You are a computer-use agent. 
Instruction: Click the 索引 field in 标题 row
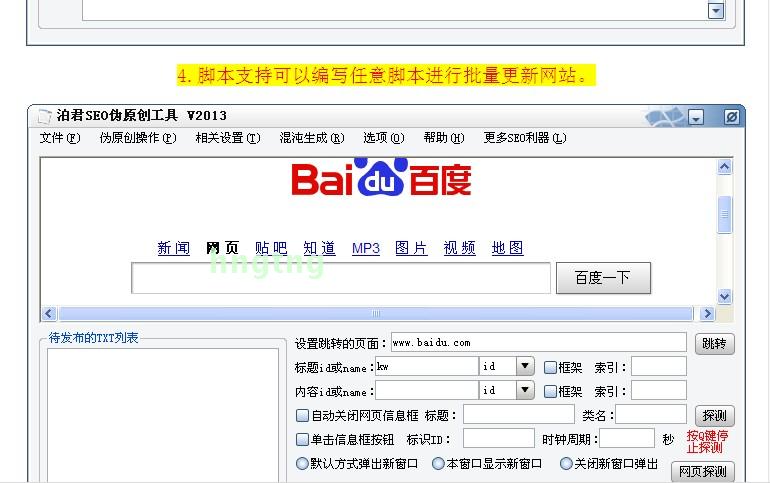click(x=659, y=366)
